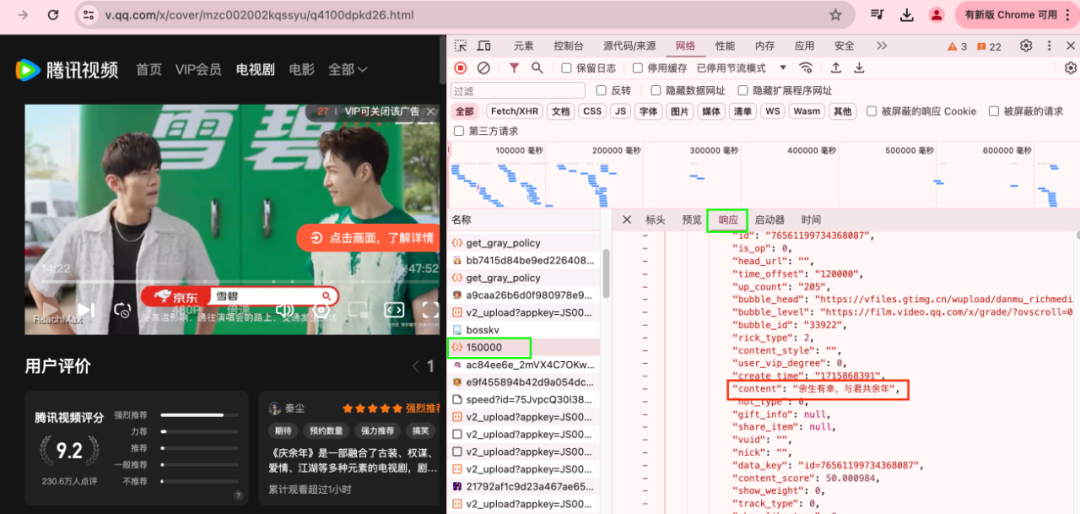Open the player volume icon
This screenshot has width=1080, height=514.
pyautogui.click(x=284, y=310)
